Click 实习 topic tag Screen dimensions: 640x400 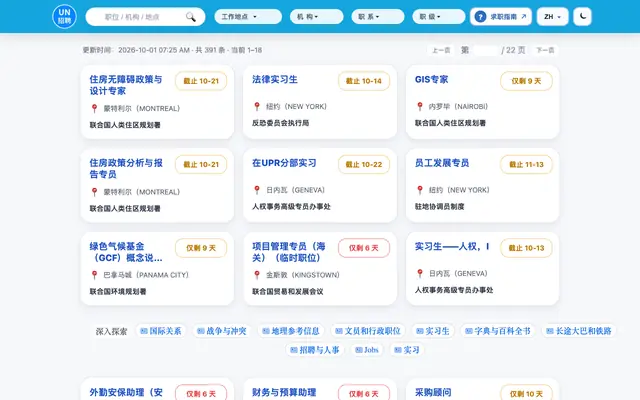407,350
